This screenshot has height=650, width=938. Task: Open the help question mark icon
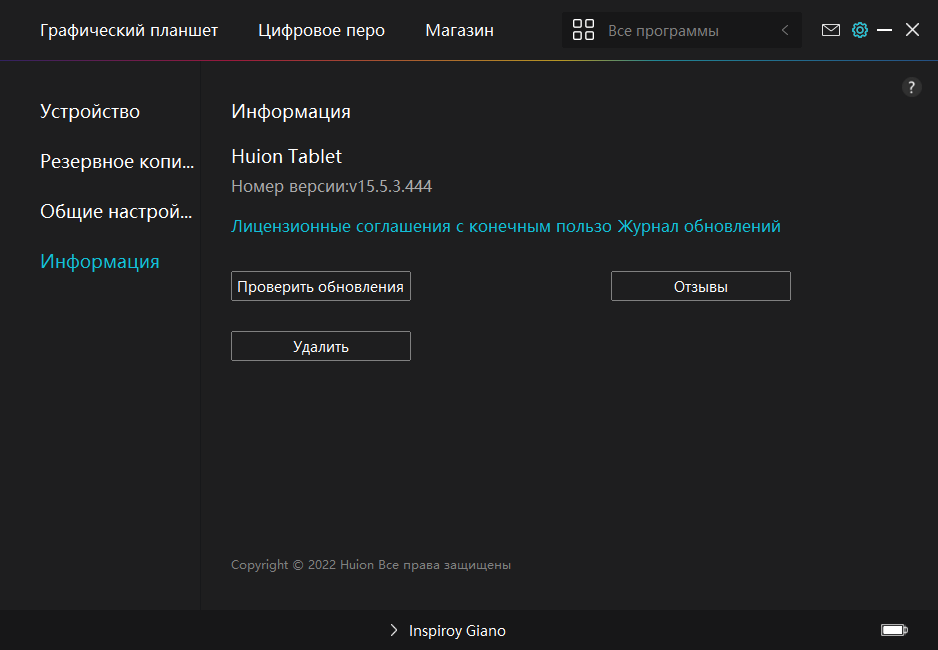911,87
